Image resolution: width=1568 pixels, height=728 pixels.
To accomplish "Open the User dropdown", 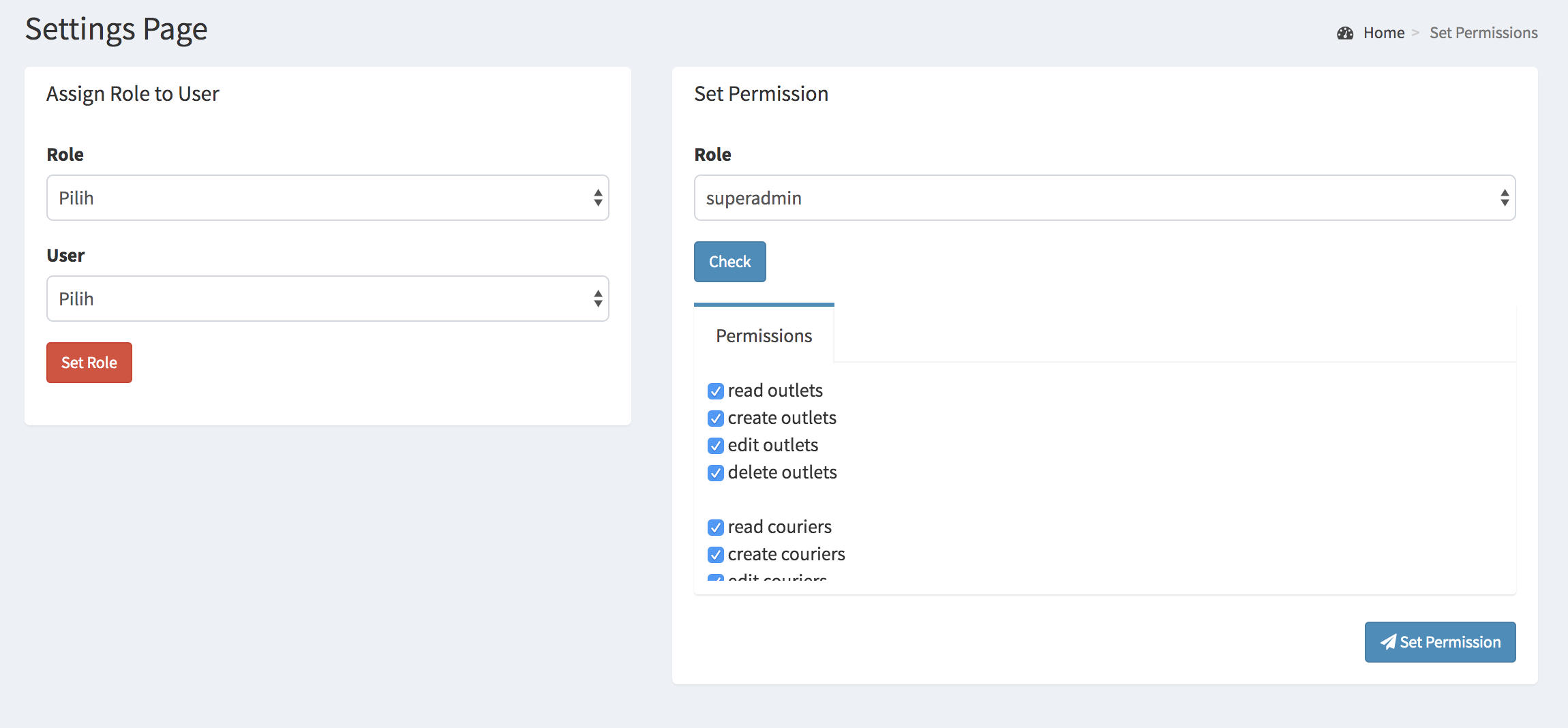I will pyautogui.click(x=327, y=299).
